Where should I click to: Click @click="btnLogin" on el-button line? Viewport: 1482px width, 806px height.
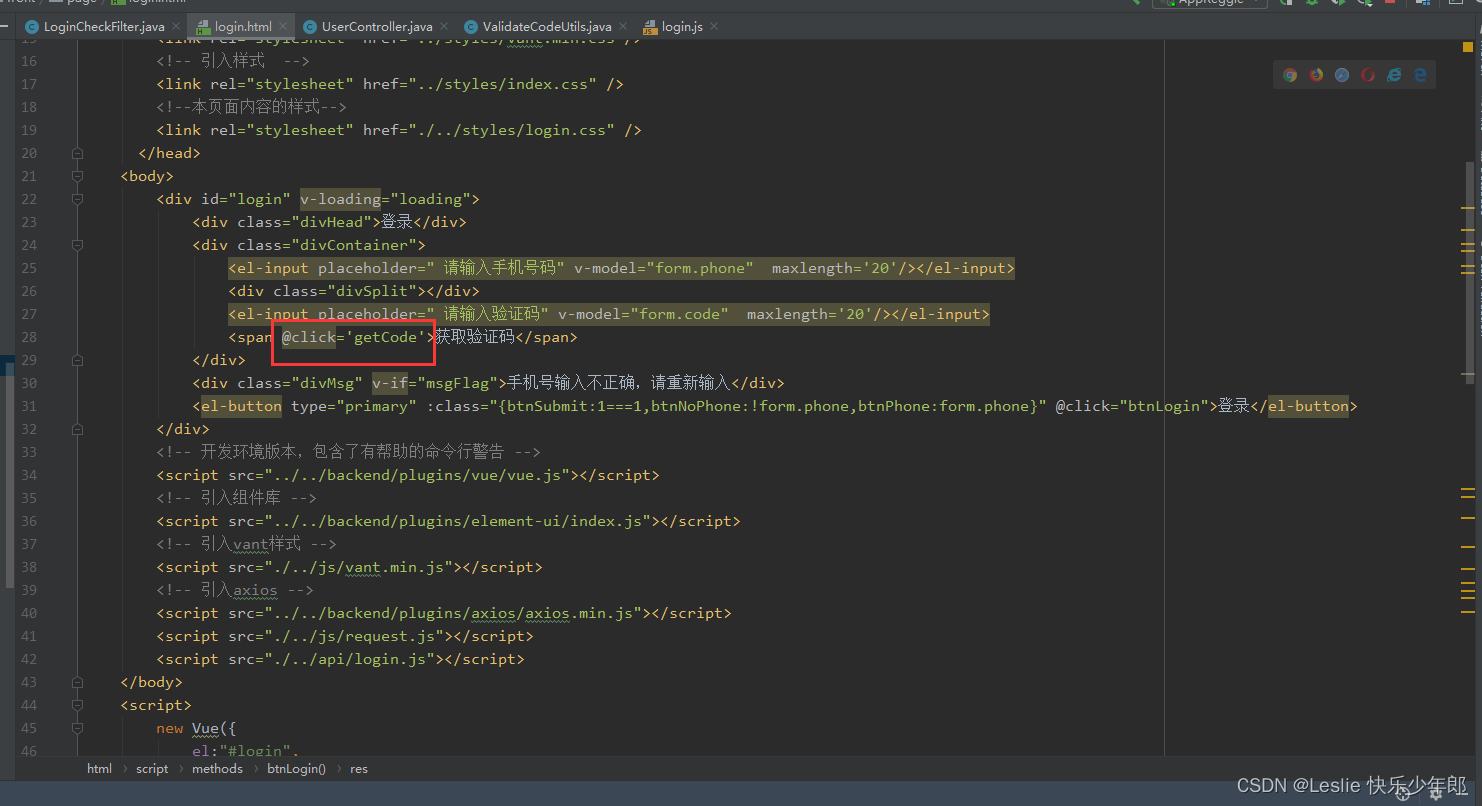coord(1133,406)
